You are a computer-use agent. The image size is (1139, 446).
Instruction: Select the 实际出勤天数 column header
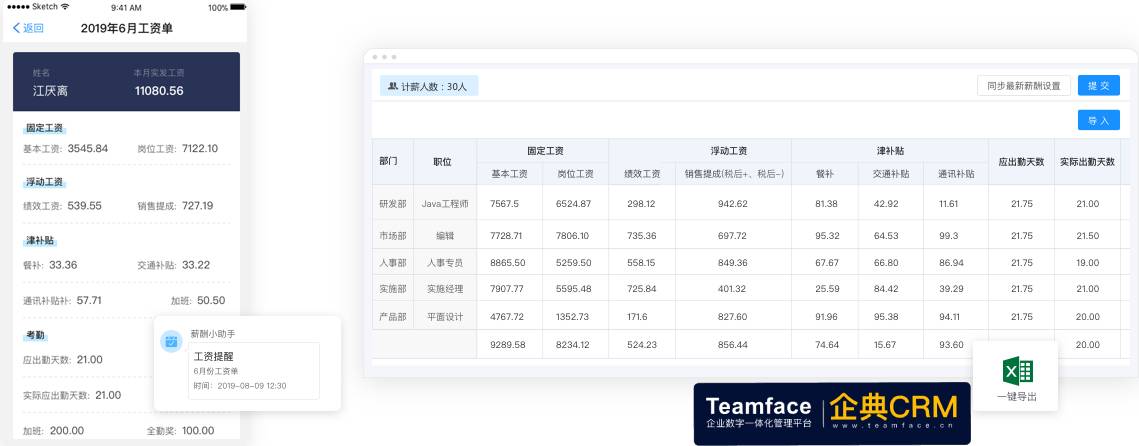point(1087,161)
